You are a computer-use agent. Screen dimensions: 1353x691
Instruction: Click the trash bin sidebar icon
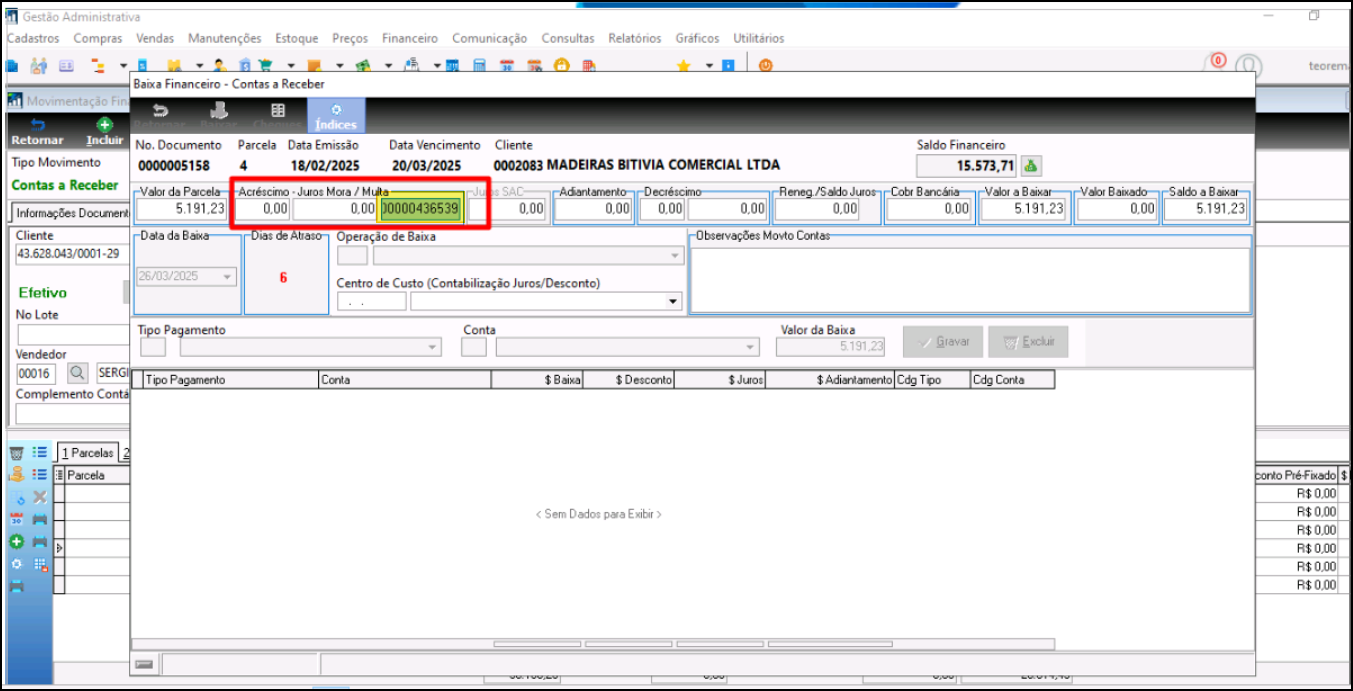pos(16,453)
